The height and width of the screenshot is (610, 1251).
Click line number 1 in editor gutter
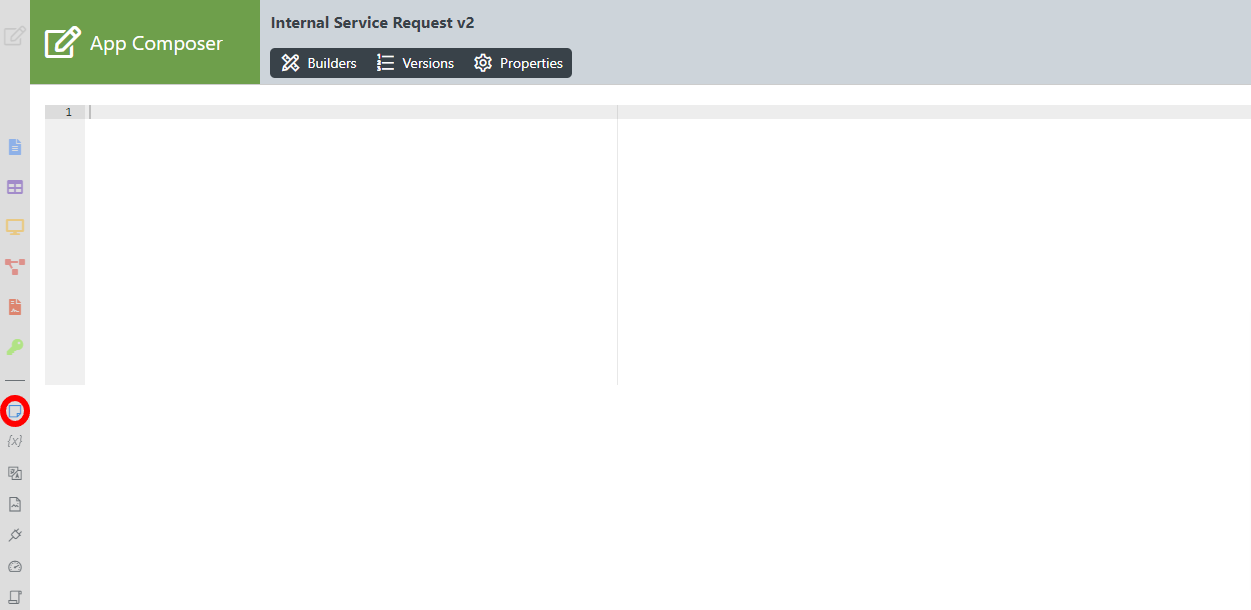coord(68,112)
